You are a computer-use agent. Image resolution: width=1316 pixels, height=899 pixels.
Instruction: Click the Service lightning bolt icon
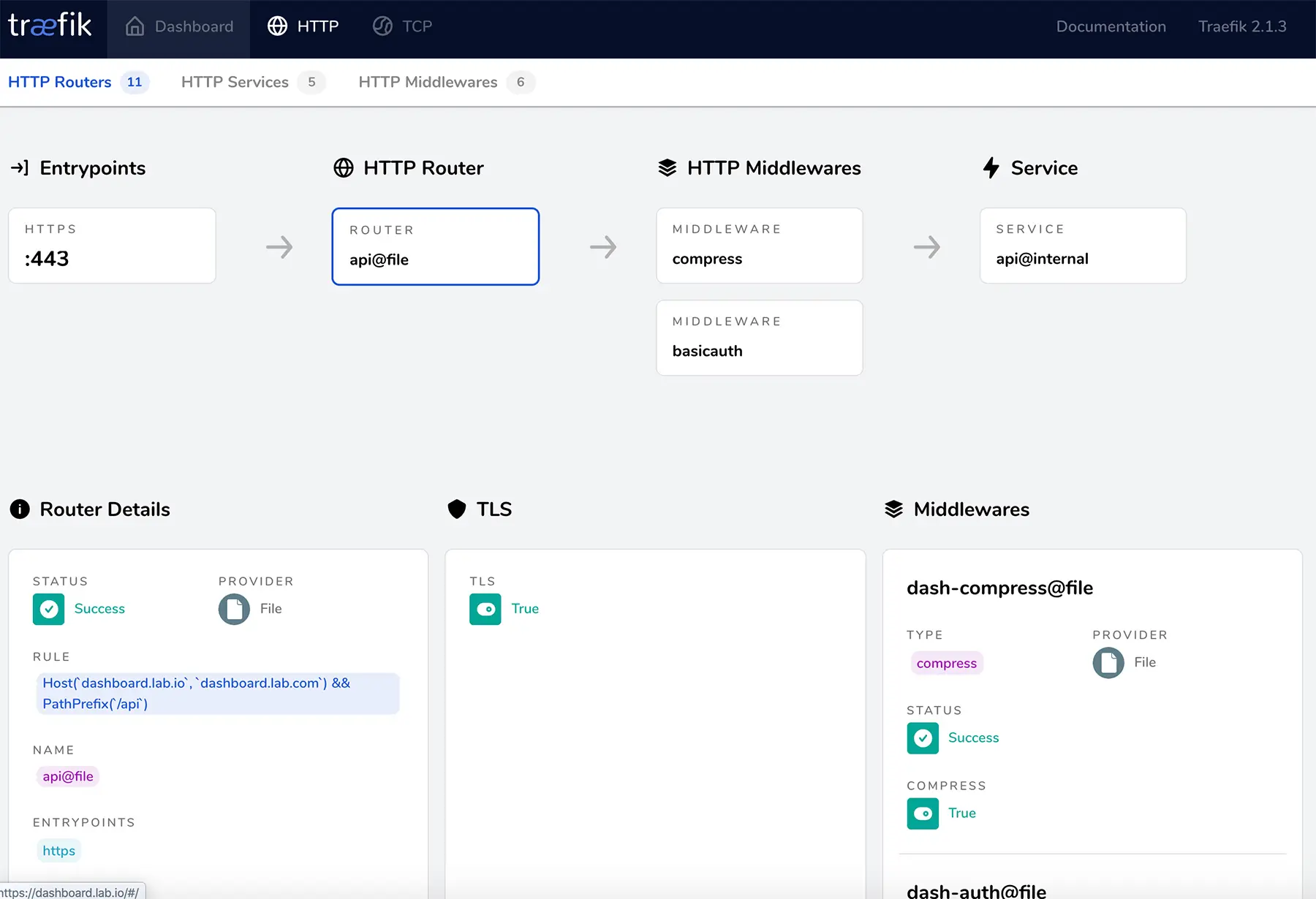(x=991, y=168)
